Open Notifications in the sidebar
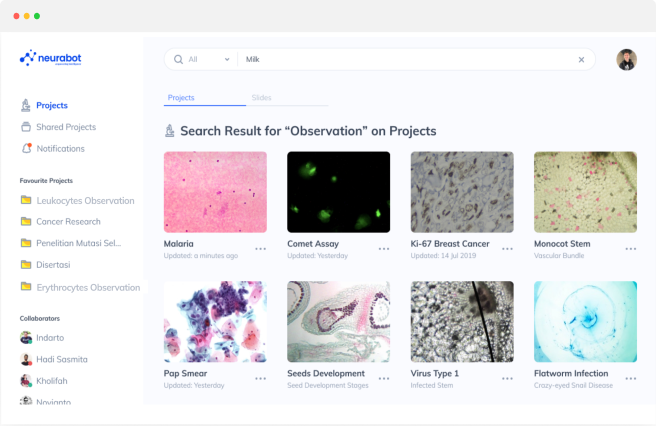The width and height of the screenshot is (656, 426). (x=60, y=149)
